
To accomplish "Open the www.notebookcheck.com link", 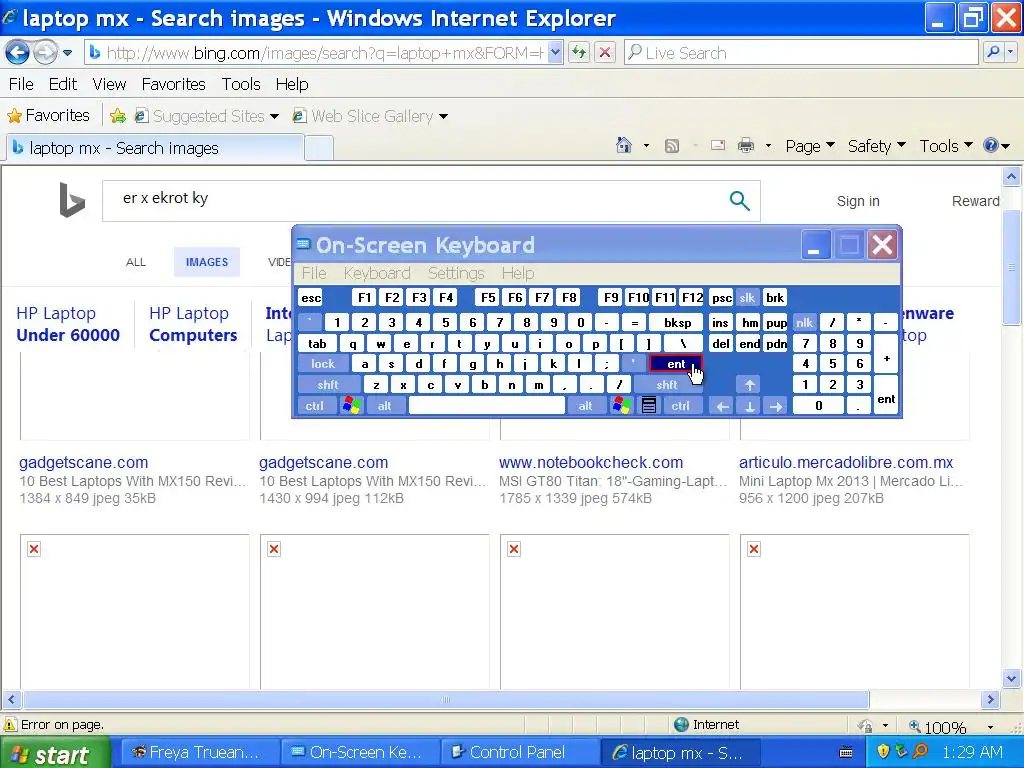I will point(591,462).
